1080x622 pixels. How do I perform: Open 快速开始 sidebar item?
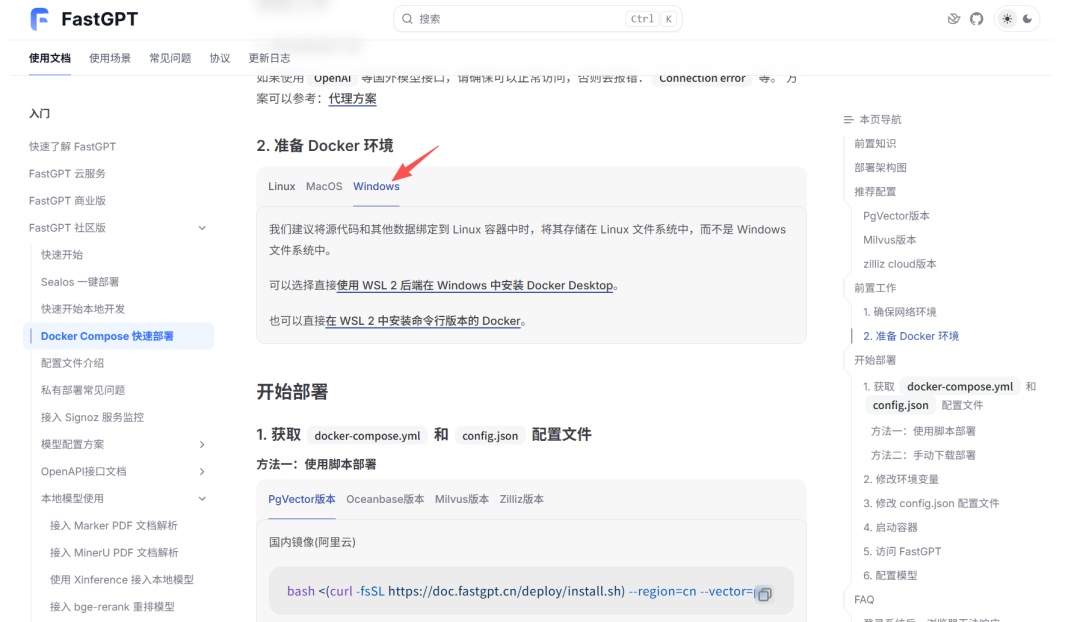tap(62, 255)
